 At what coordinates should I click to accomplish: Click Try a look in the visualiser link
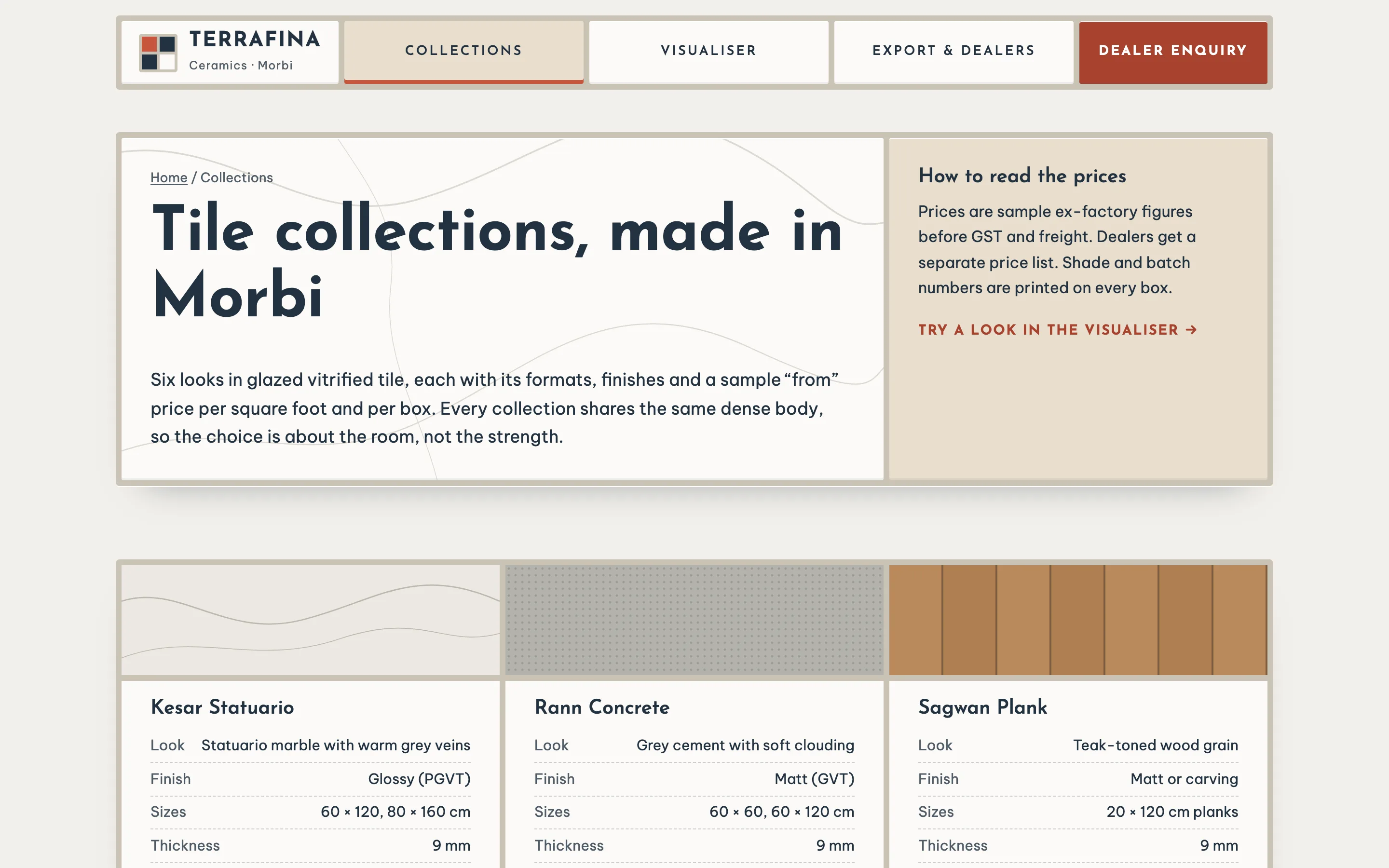point(1058,329)
